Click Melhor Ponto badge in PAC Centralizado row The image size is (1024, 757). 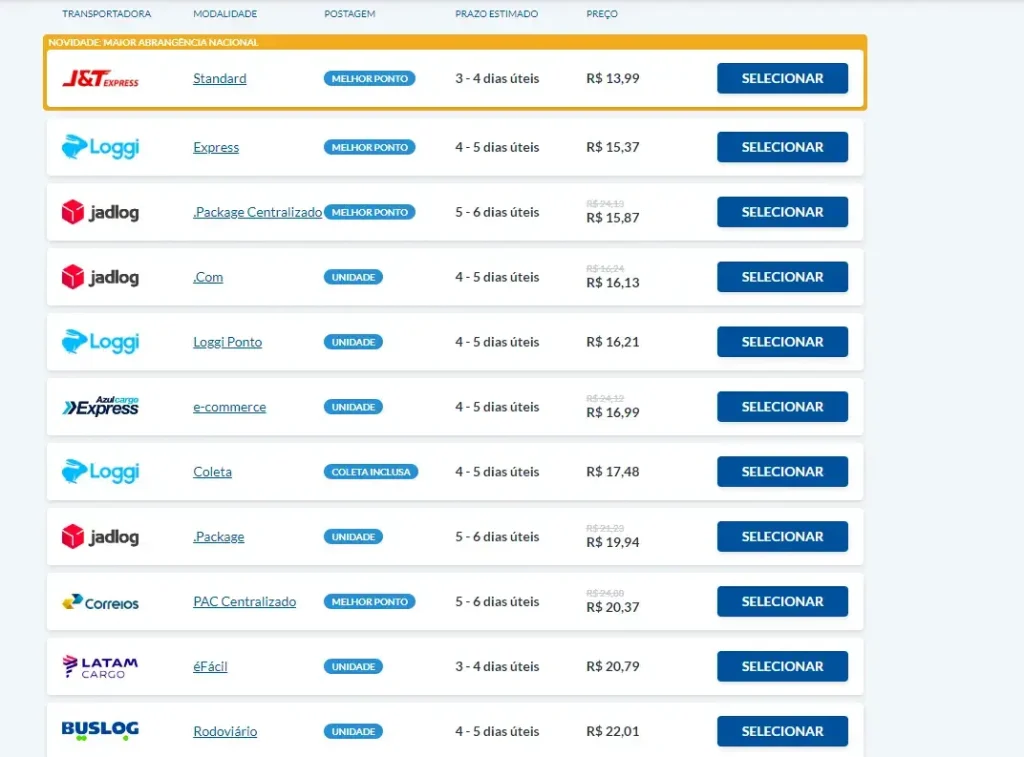(370, 602)
